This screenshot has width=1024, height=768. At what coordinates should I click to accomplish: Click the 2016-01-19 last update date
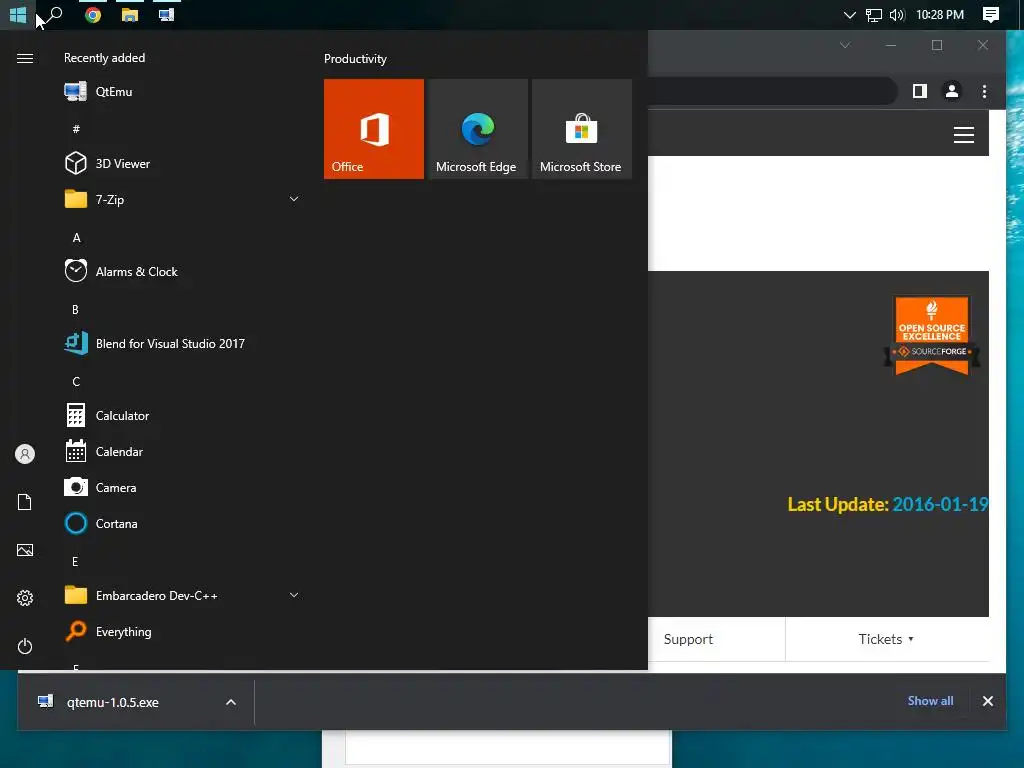tap(940, 504)
